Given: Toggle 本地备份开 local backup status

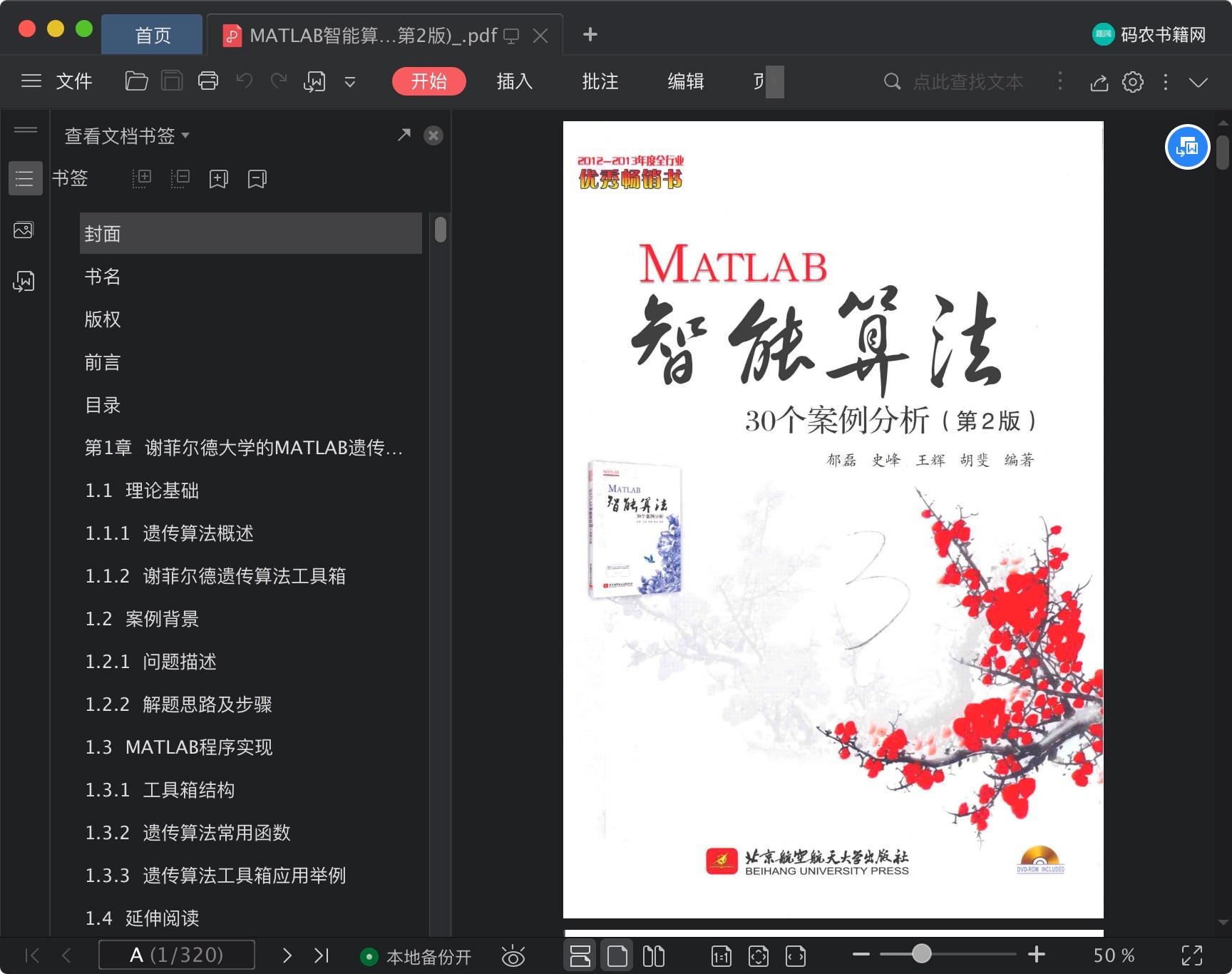Looking at the screenshot, I should [416, 956].
